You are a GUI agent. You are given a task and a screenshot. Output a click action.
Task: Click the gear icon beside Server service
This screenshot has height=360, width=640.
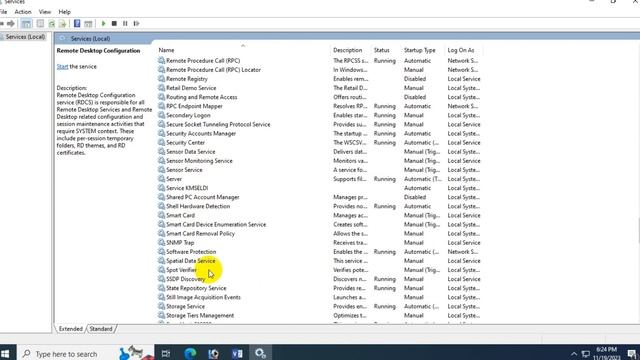click(161, 179)
